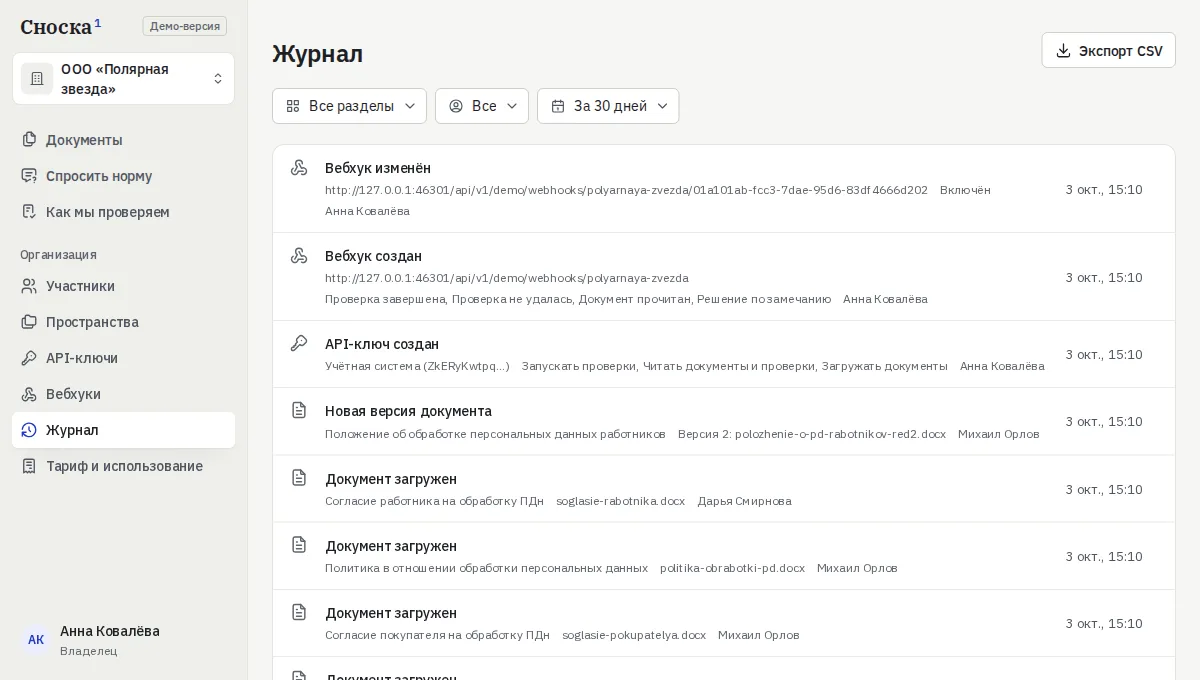Click the Журнал history icon in sidebar
This screenshot has width=1200, height=680.
29,430
